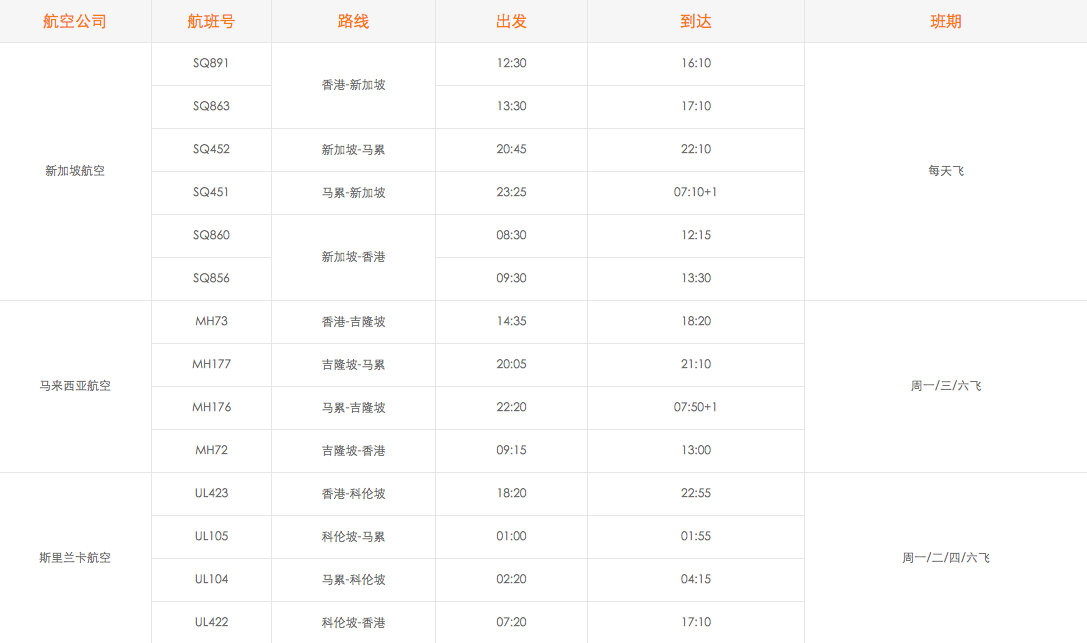Click flight number UL104

pos(211,579)
